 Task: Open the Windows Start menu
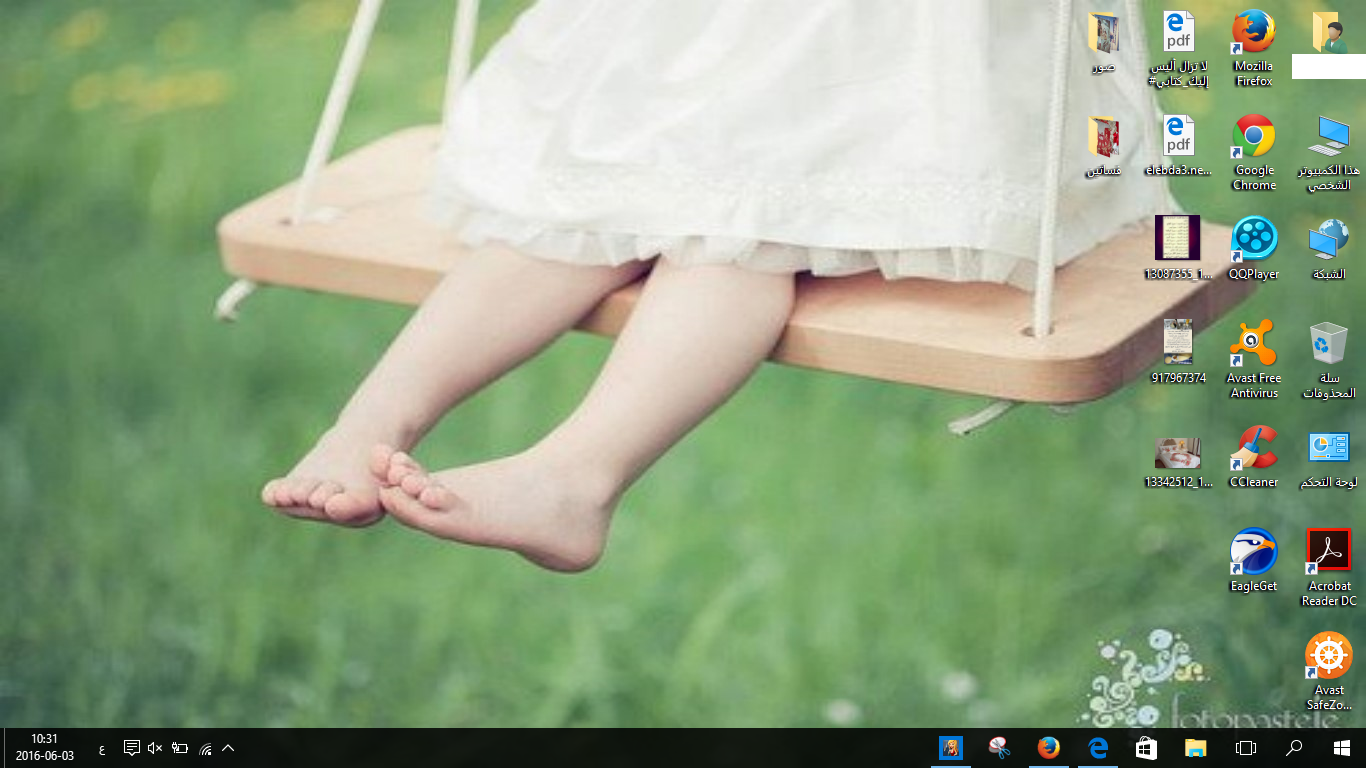(x=1341, y=748)
